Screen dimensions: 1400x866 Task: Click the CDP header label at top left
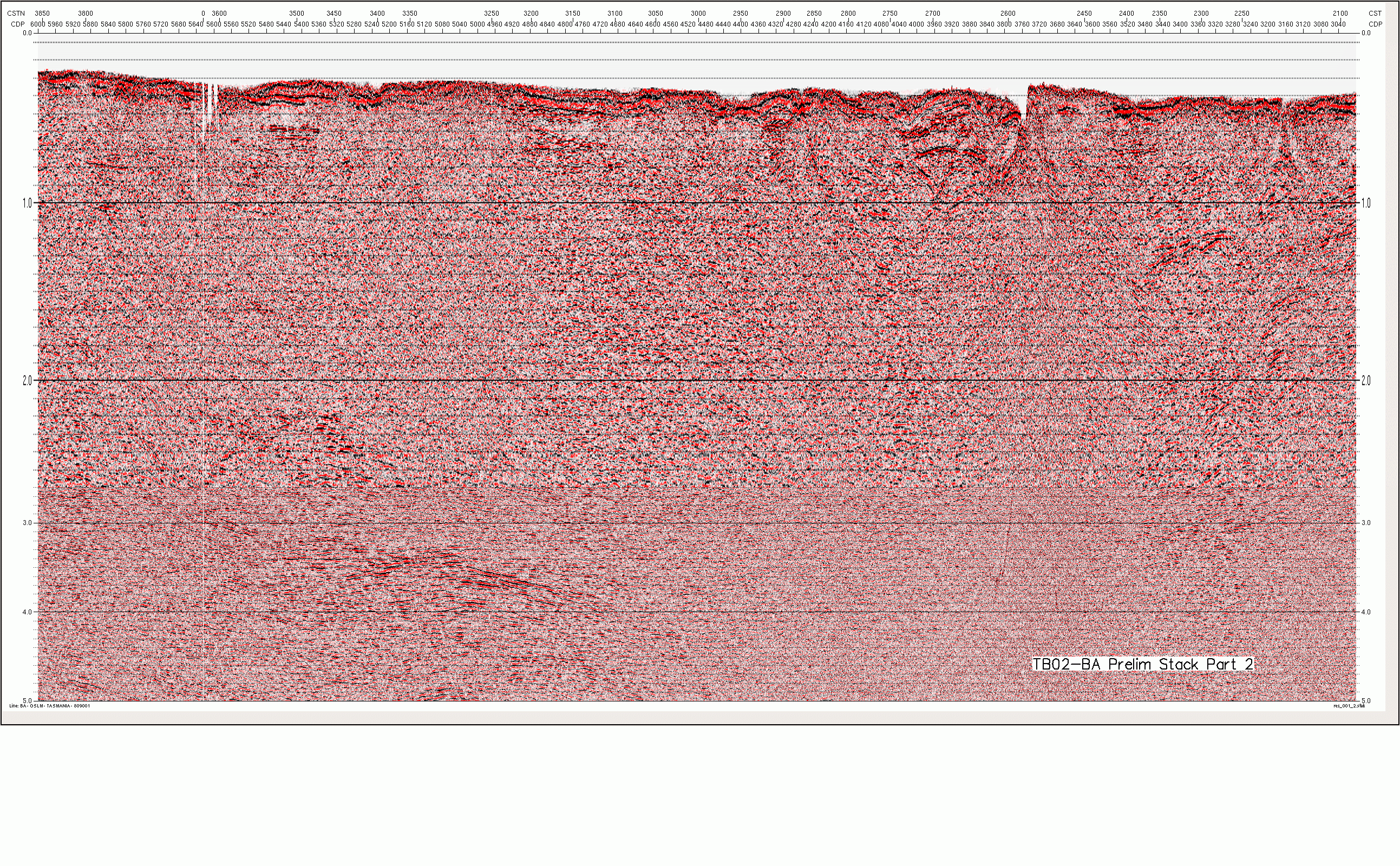[x=18, y=24]
